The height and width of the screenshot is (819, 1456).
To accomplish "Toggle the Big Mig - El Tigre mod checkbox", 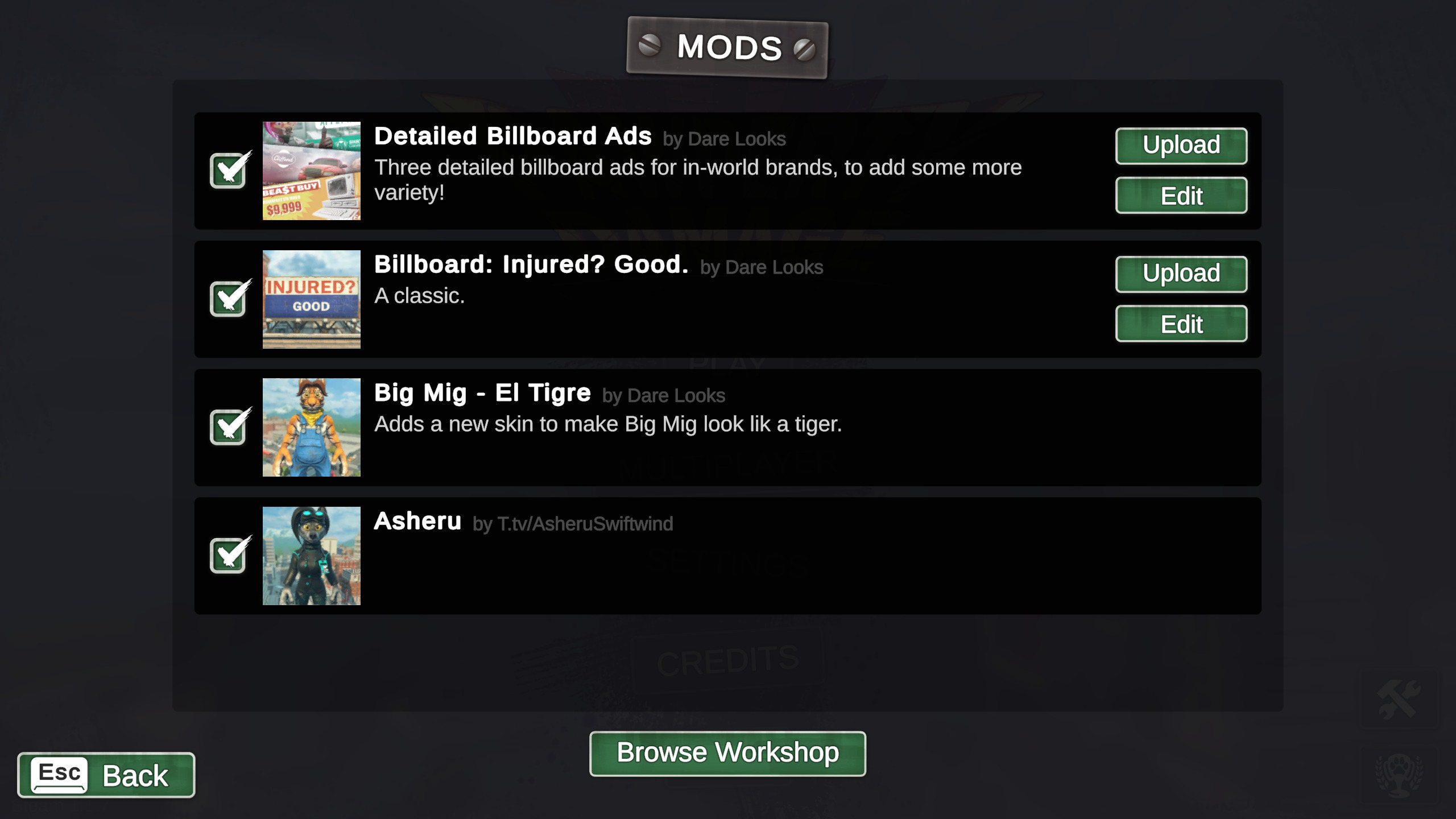I will (229, 428).
